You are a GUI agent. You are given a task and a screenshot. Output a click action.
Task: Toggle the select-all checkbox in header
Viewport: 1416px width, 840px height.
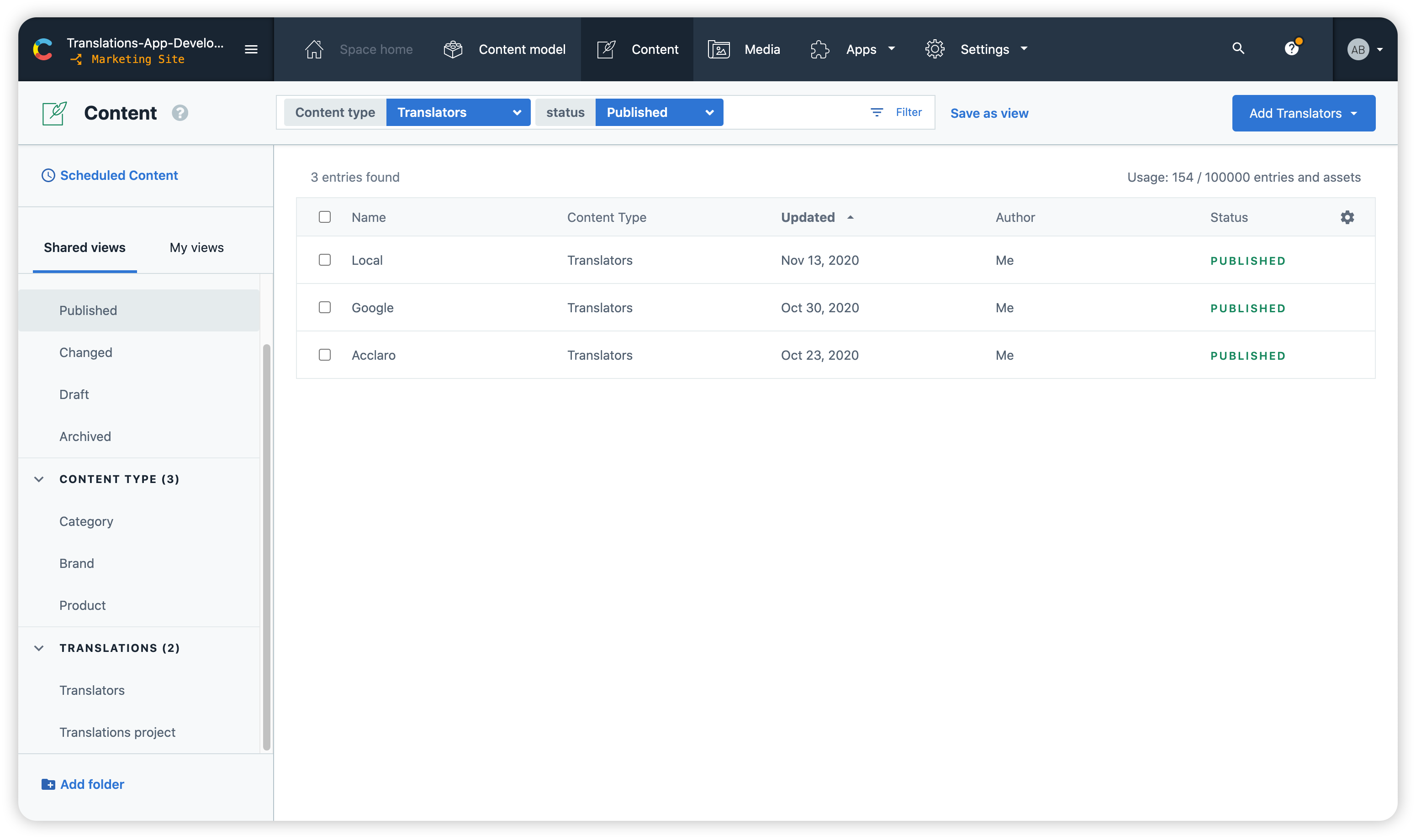tap(324, 217)
